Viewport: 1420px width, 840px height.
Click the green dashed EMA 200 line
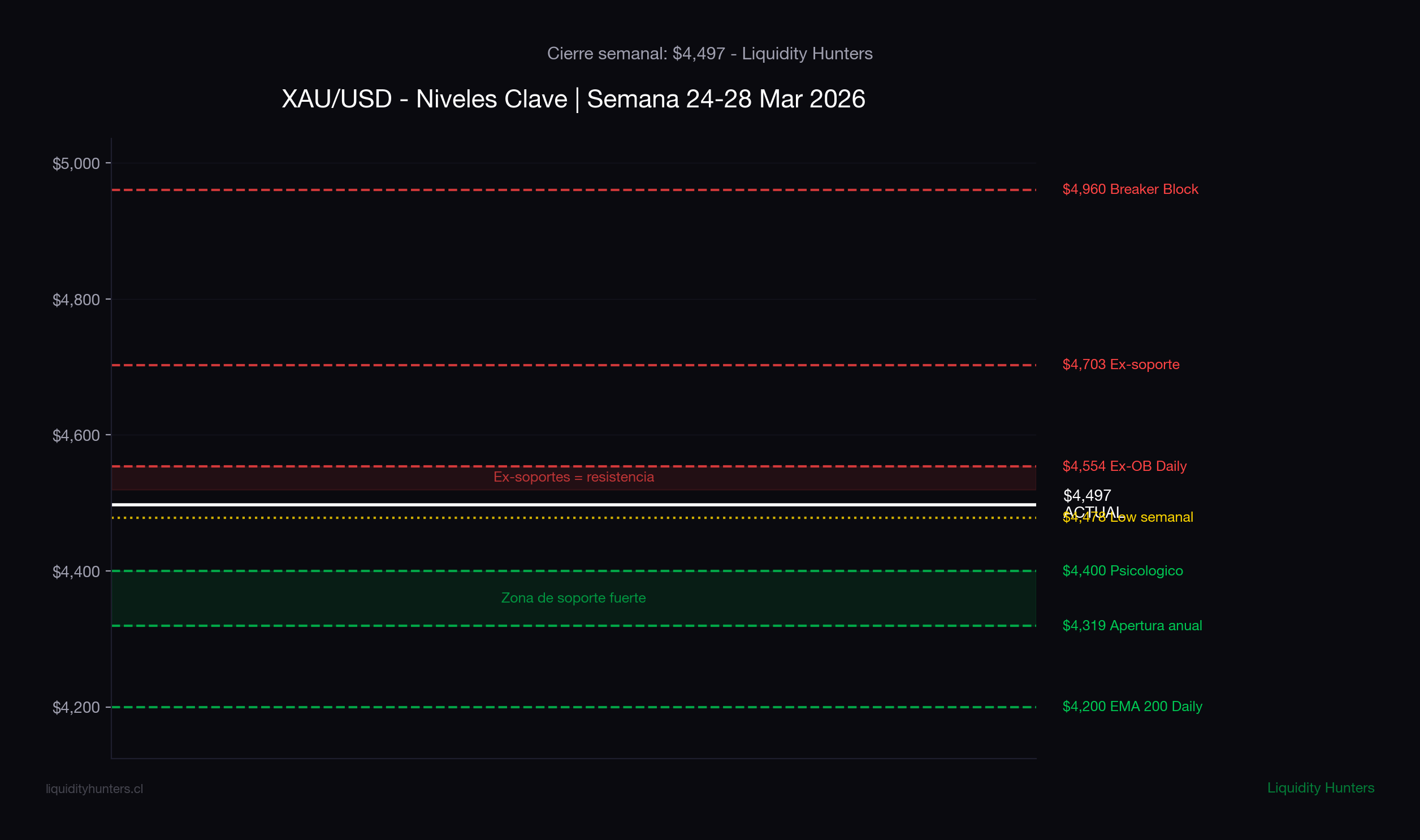point(566,707)
